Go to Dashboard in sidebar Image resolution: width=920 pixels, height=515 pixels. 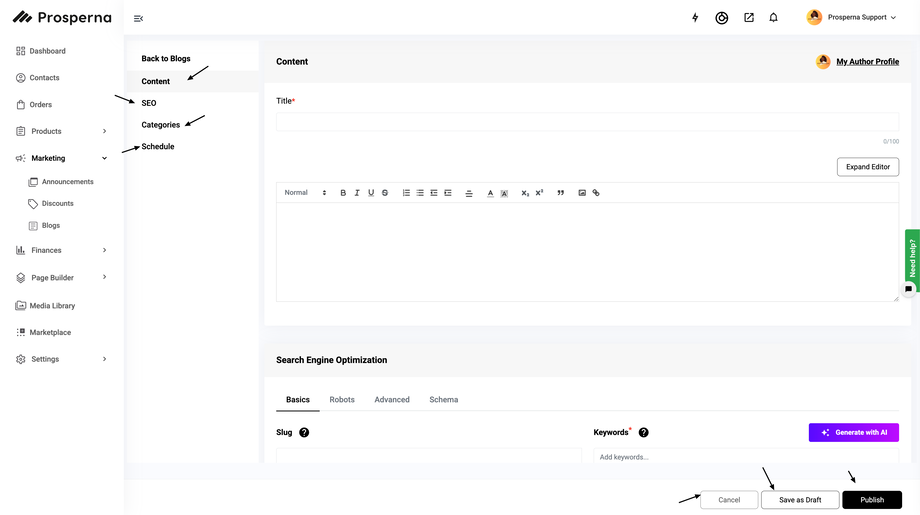(40, 51)
